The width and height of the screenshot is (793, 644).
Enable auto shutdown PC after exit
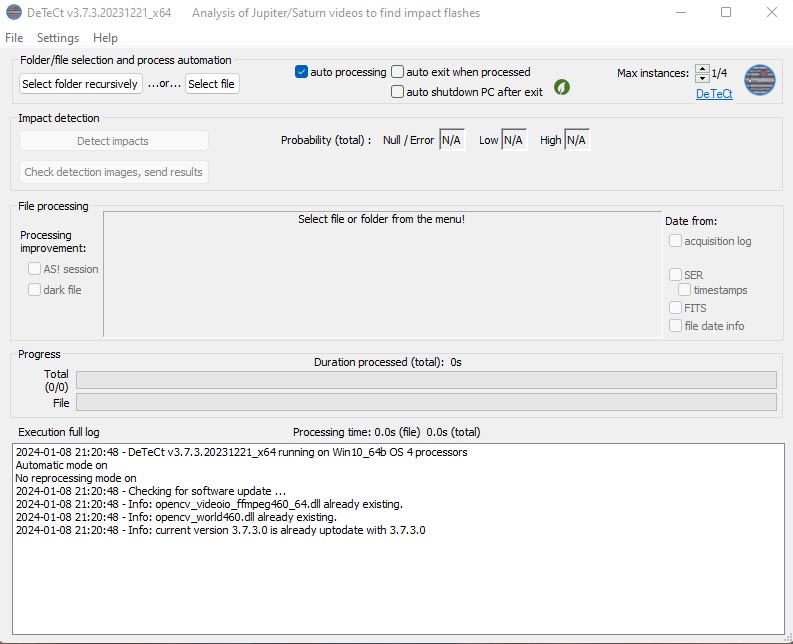point(398,92)
